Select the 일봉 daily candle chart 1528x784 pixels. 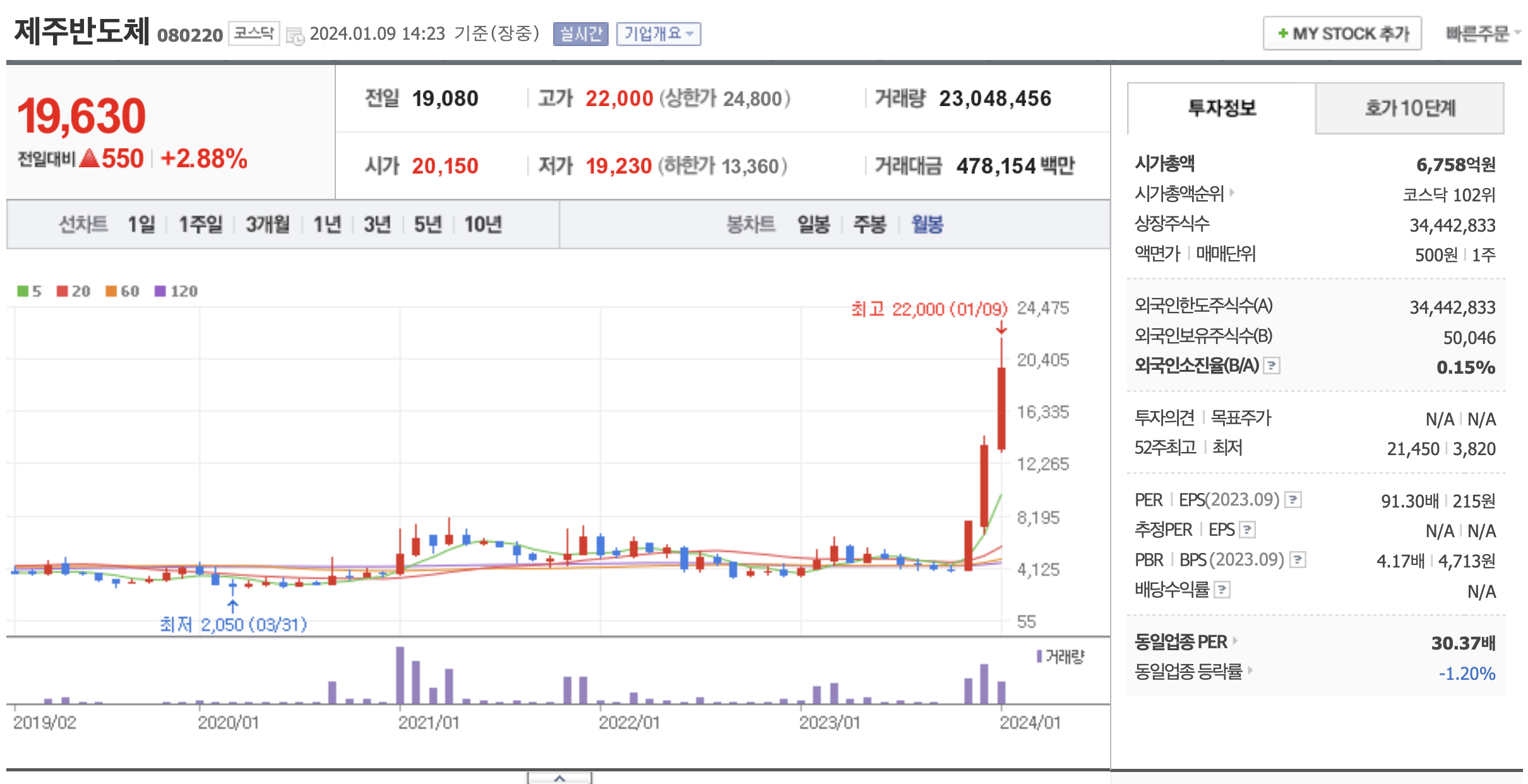coord(813,224)
